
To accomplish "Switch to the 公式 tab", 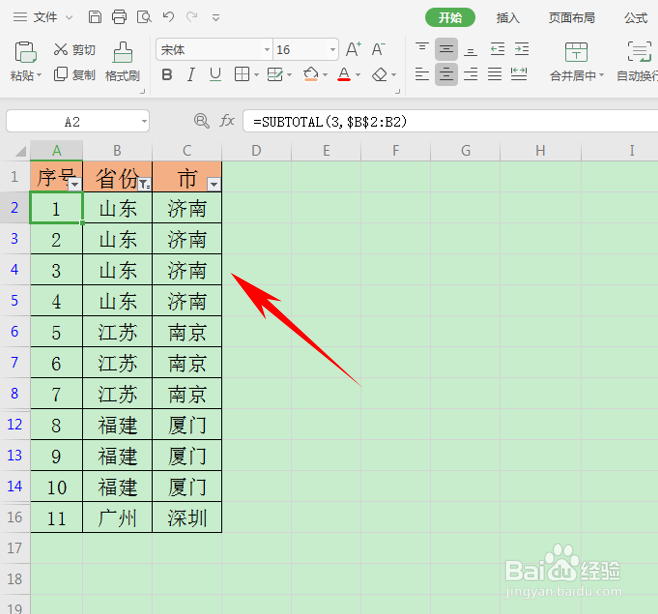I will 635,18.
